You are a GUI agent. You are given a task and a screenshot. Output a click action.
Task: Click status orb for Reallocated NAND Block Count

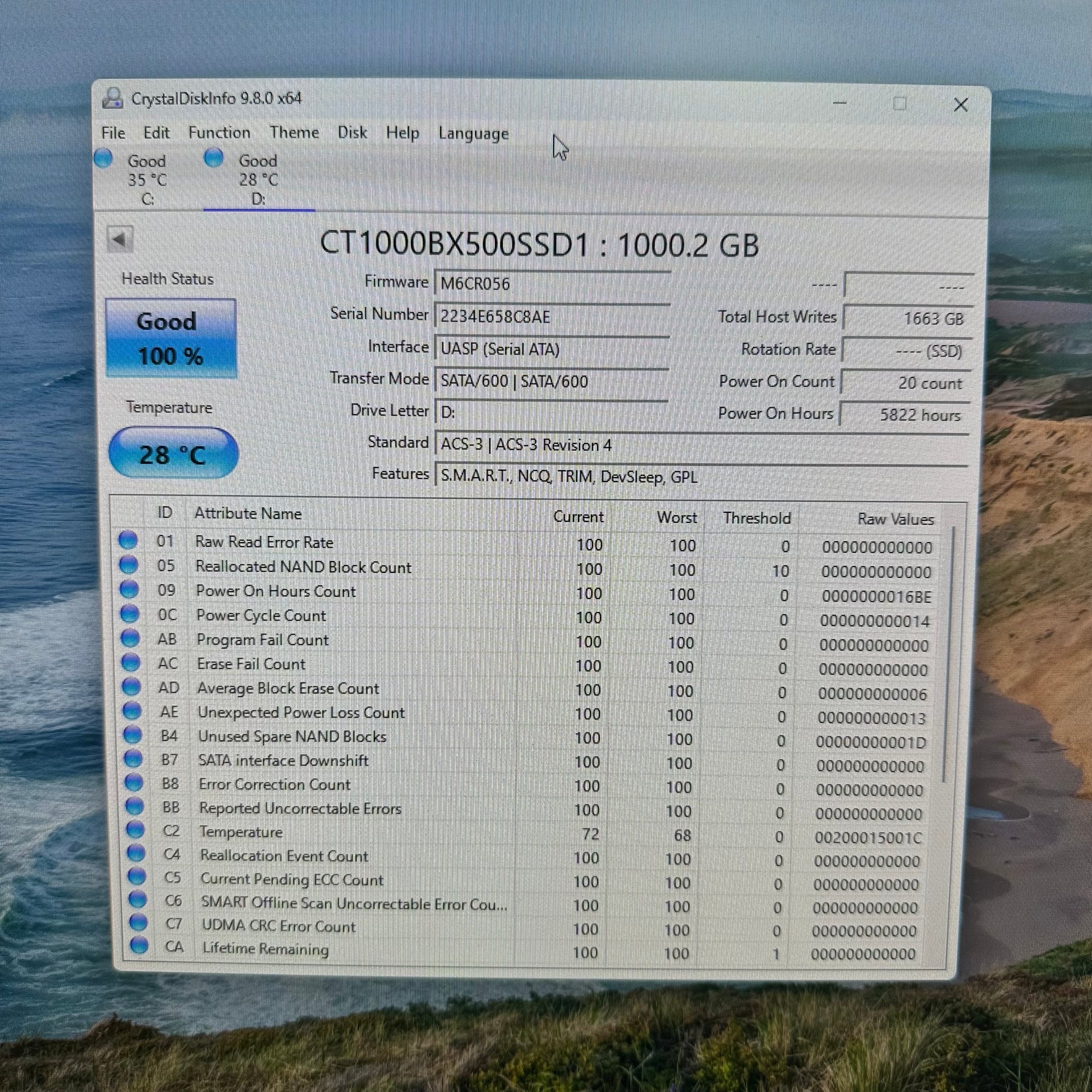click(x=129, y=565)
